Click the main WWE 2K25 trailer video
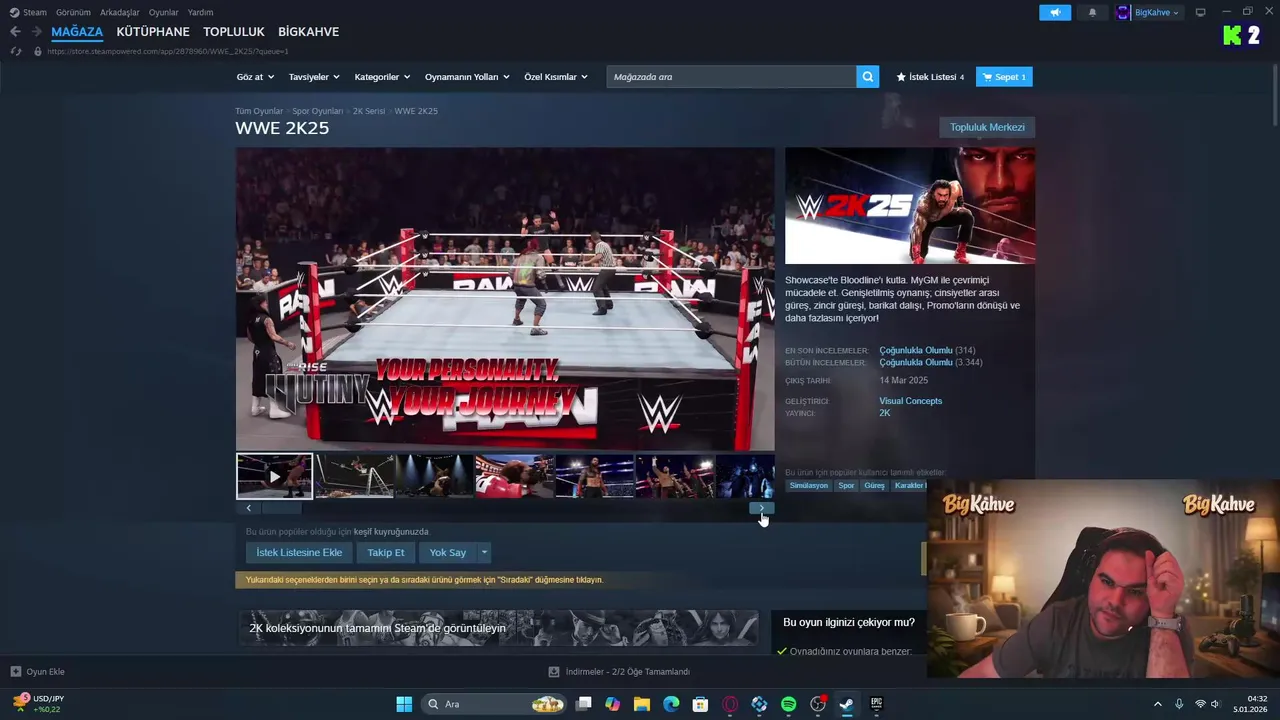The image size is (1280, 720). [x=505, y=299]
